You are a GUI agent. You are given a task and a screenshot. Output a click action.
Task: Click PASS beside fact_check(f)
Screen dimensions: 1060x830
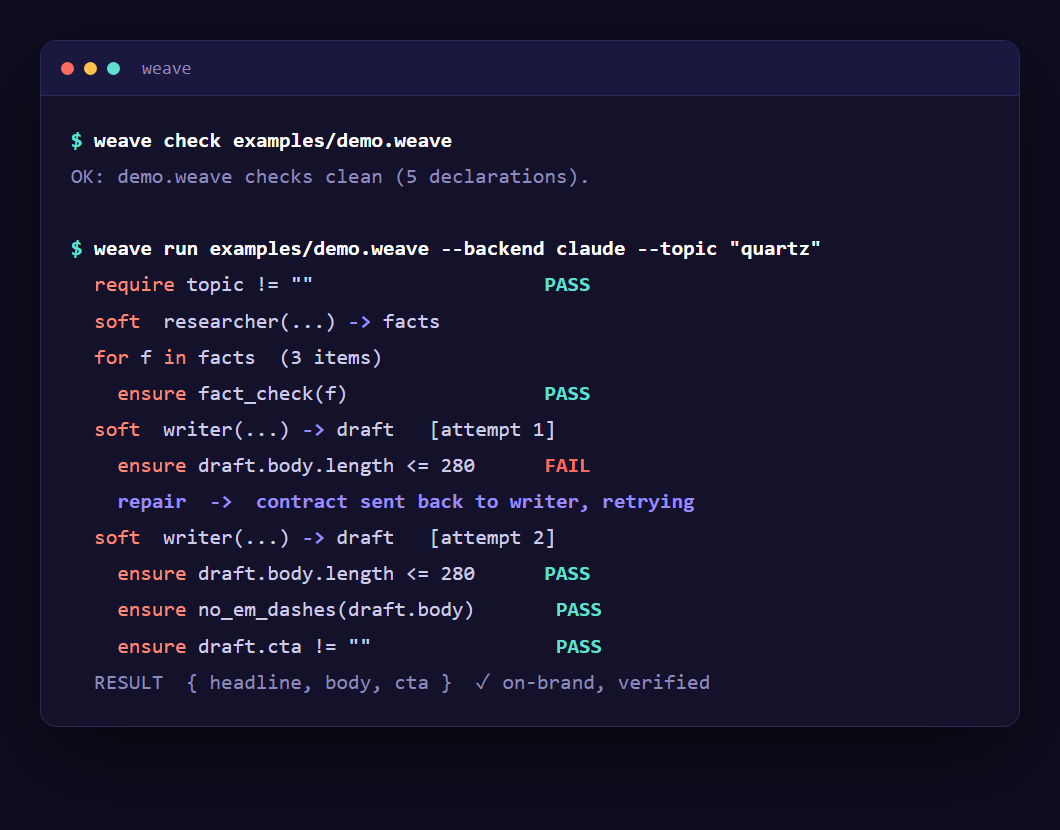[x=567, y=393]
